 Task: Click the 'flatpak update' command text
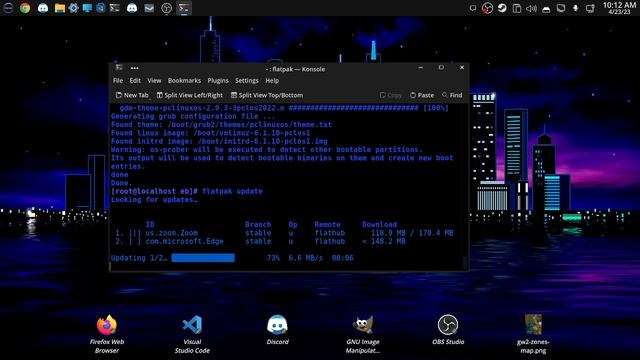pyautogui.click(x=232, y=191)
